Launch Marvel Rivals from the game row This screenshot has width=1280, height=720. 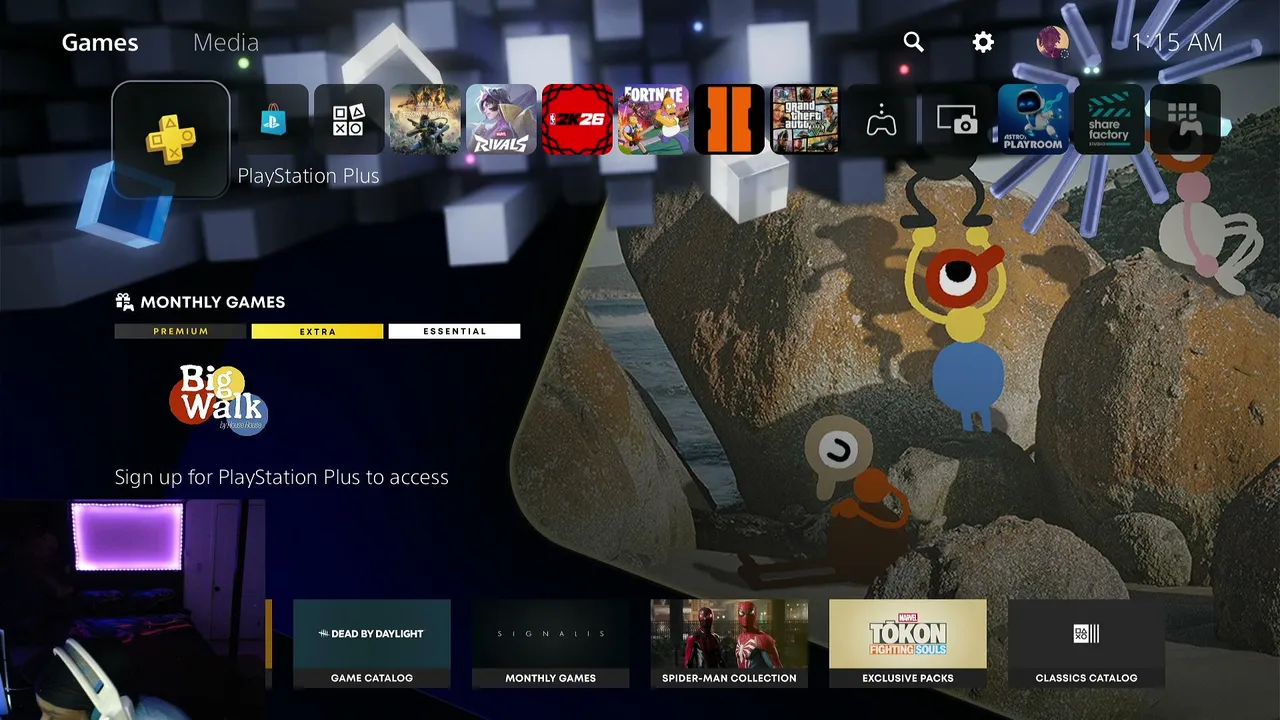(x=501, y=120)
